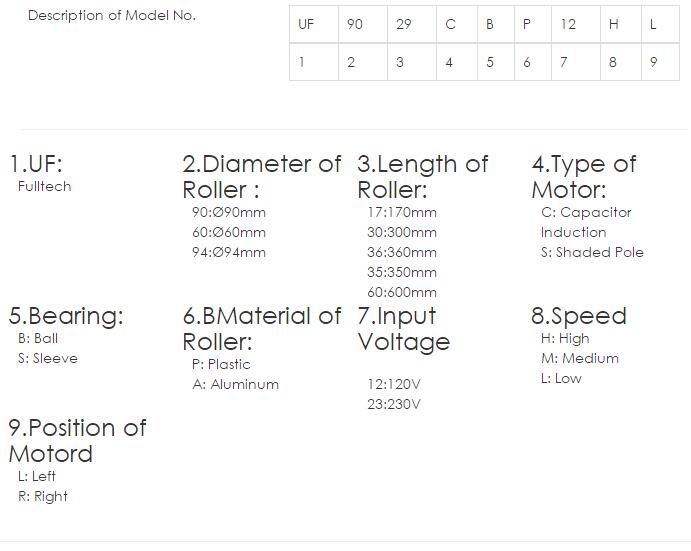Click the "60:600mm" length entry

coord(402,292)
